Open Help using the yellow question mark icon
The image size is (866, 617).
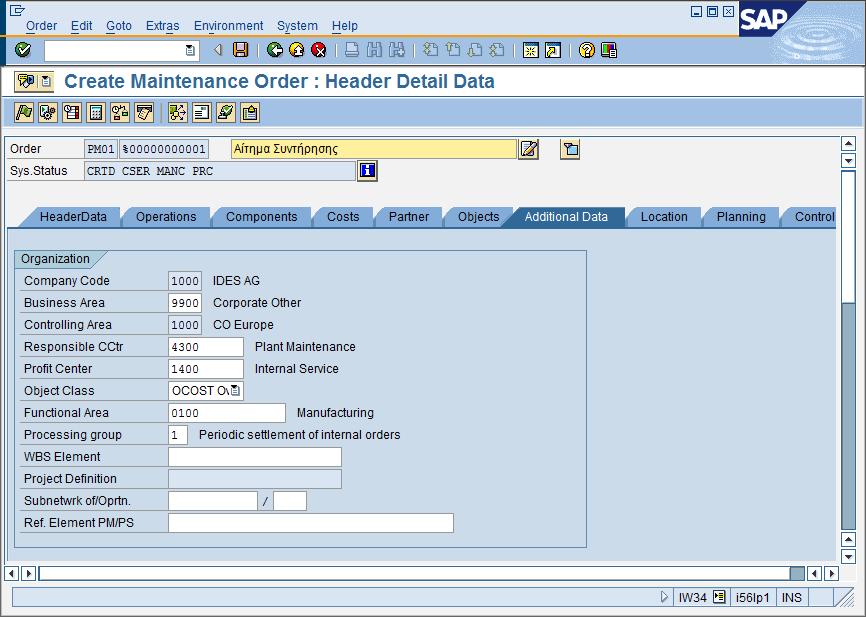(587, 50)
